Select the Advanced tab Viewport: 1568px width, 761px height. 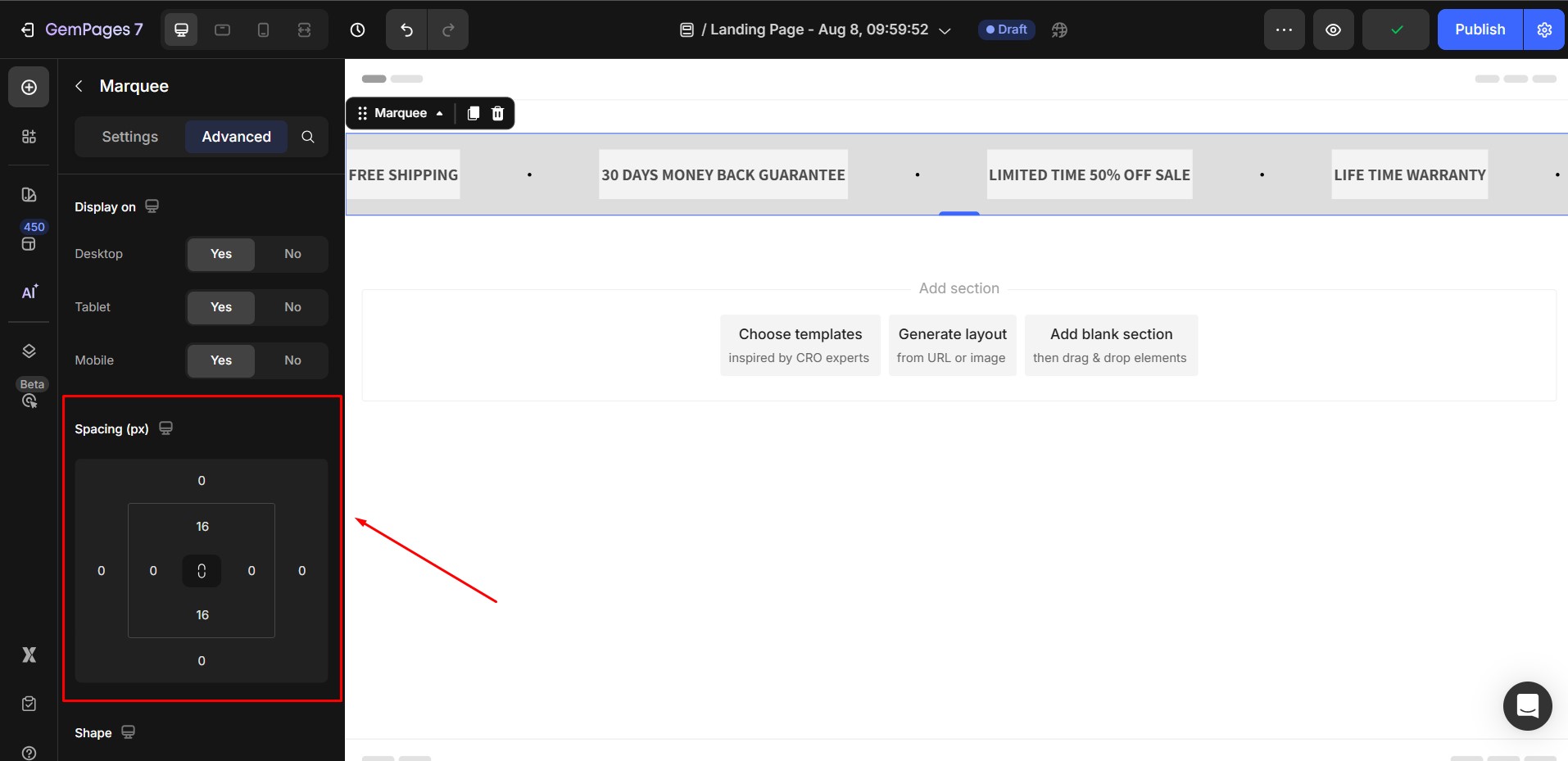(x=236, y=137)
